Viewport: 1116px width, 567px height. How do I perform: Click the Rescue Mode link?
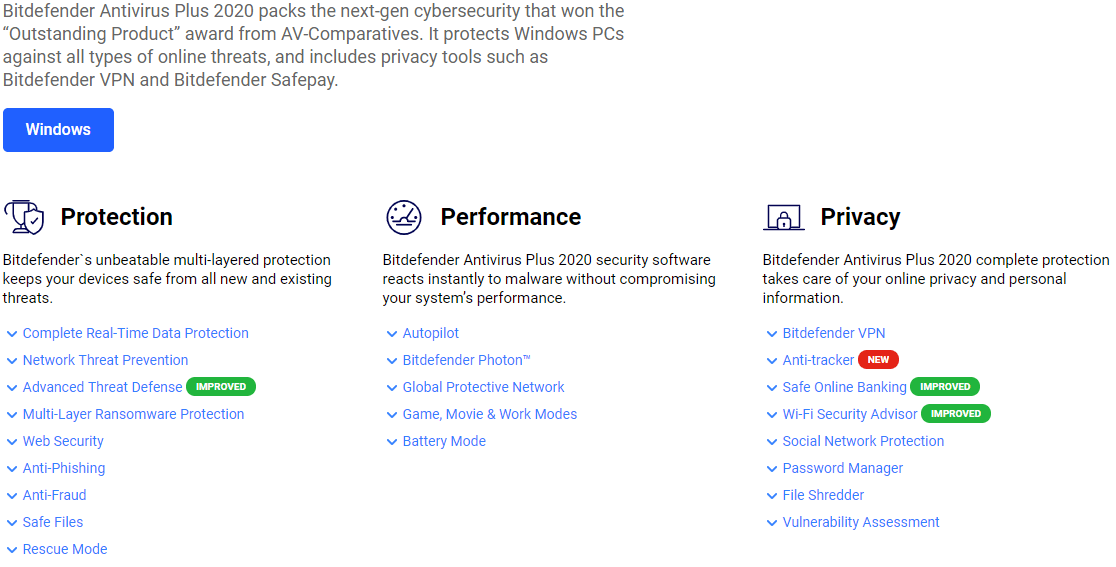[65, 549]
